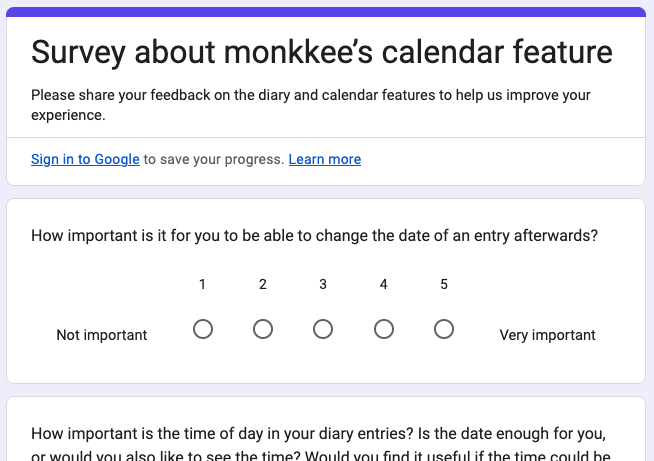This screenshot has width=654, height=461.
Task: Click the Learn more link
Action: pos(324,159)
